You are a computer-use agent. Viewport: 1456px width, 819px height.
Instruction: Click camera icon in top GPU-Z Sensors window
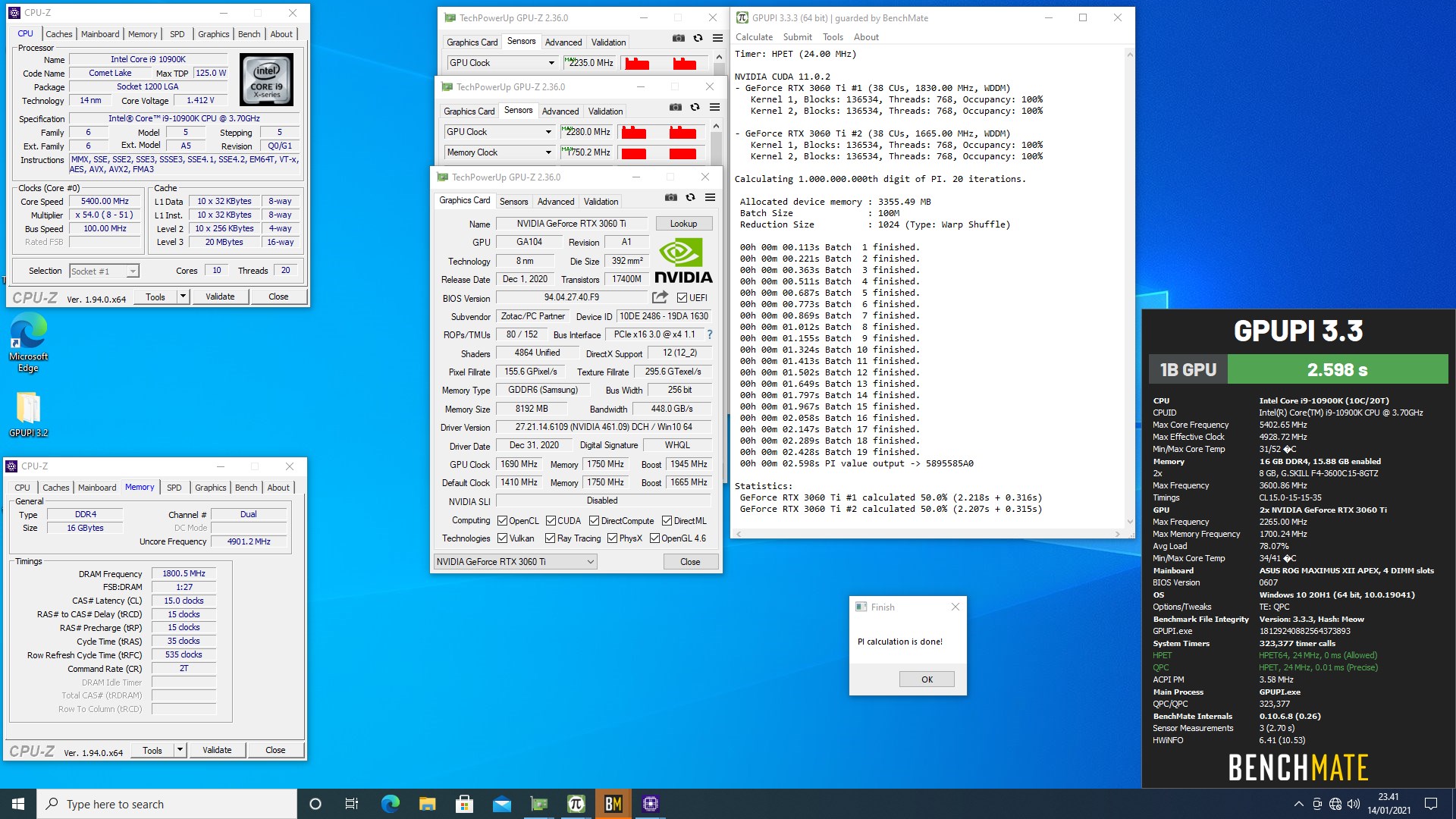pos(678,39)
